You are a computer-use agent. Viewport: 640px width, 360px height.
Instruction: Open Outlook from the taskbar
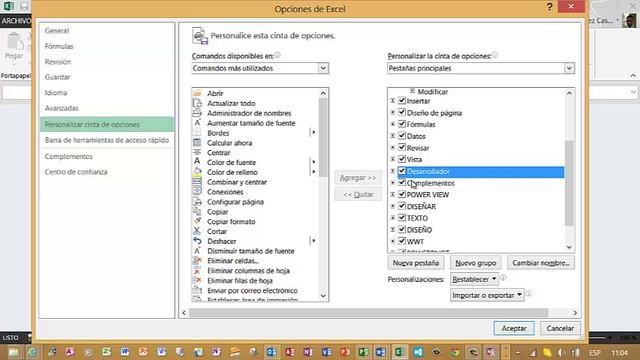[271, 352]
